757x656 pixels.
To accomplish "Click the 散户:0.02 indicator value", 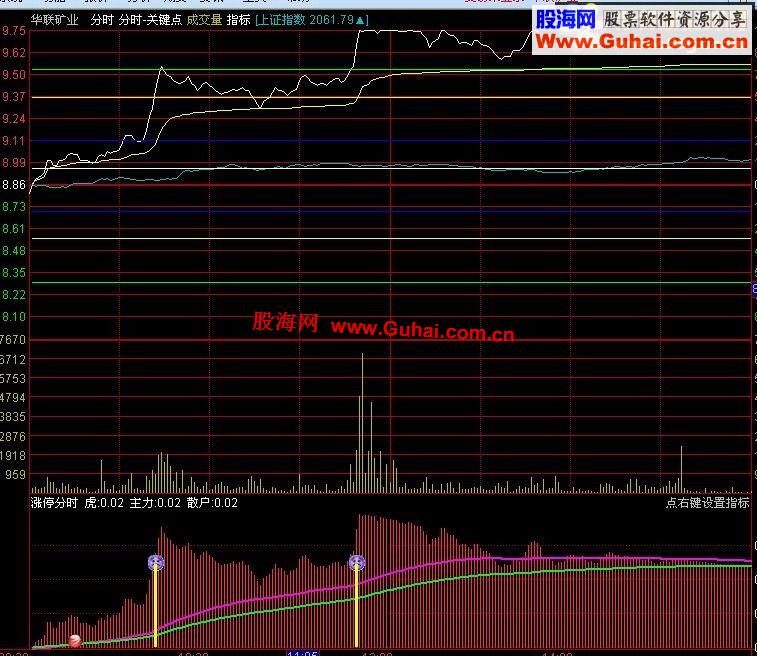I will click(212, 502).
